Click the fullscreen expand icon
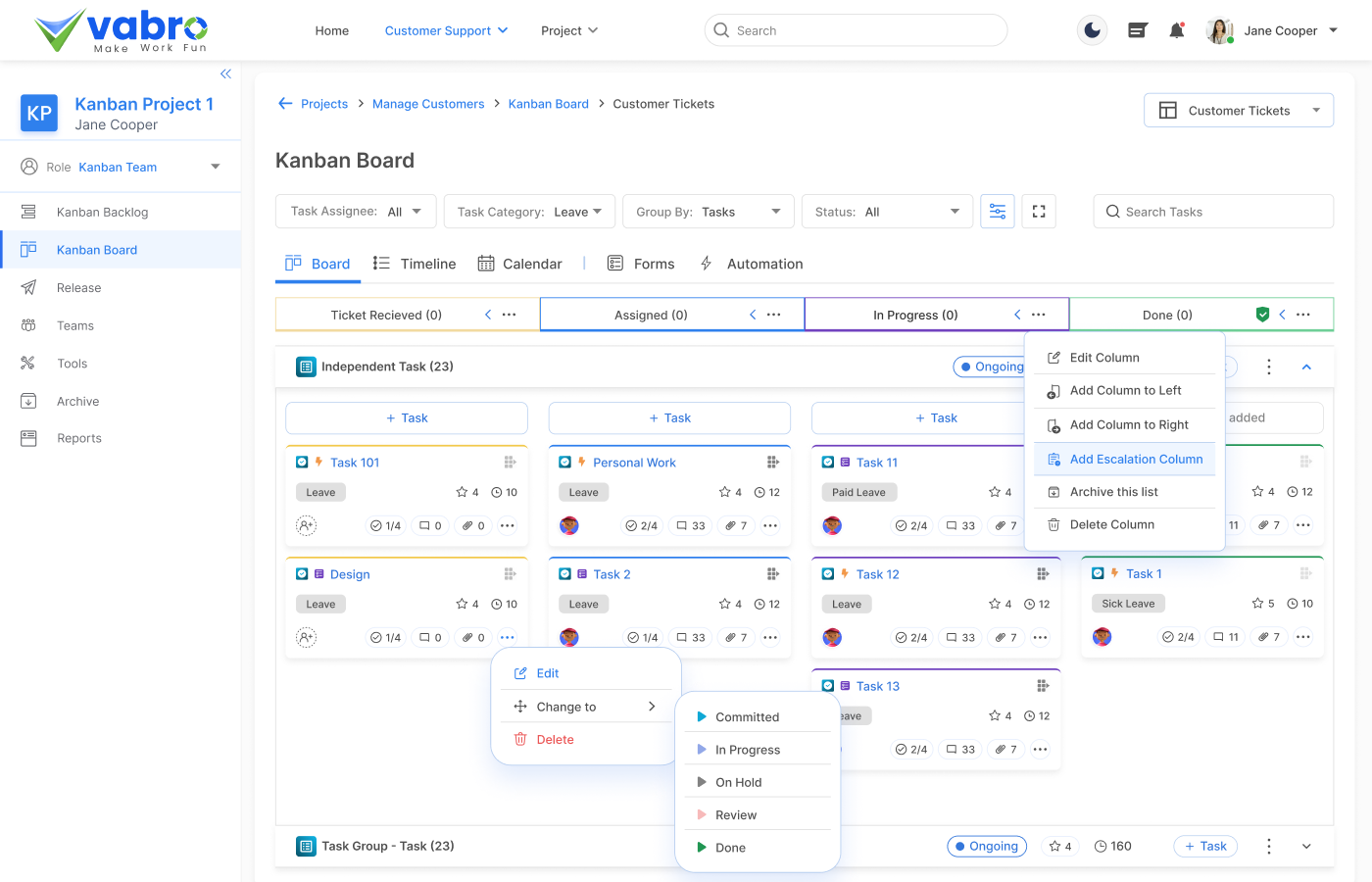The image size is (1372, 882). (x=1039, y=212)
